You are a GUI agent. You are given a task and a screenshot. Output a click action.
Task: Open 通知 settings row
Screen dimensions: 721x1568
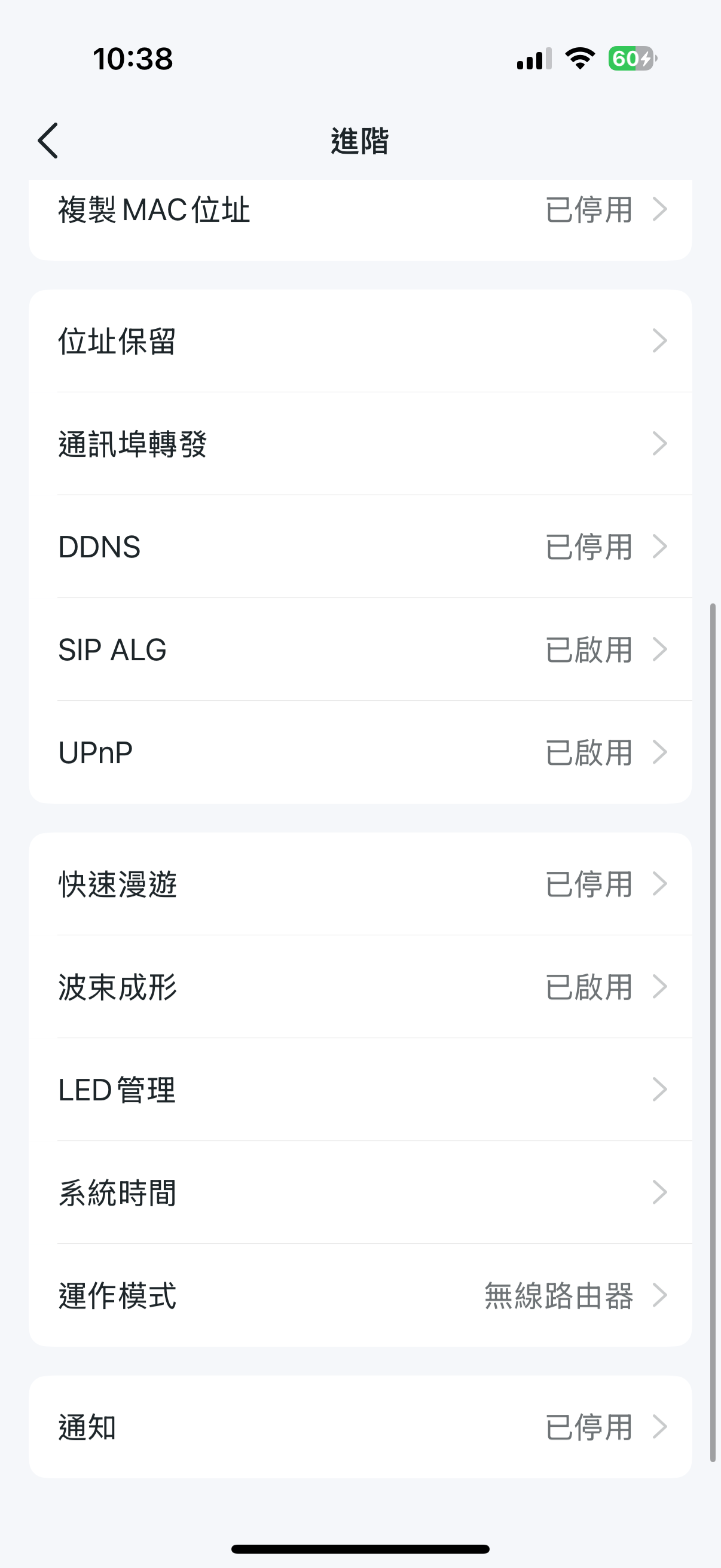tap(360, 1427)
